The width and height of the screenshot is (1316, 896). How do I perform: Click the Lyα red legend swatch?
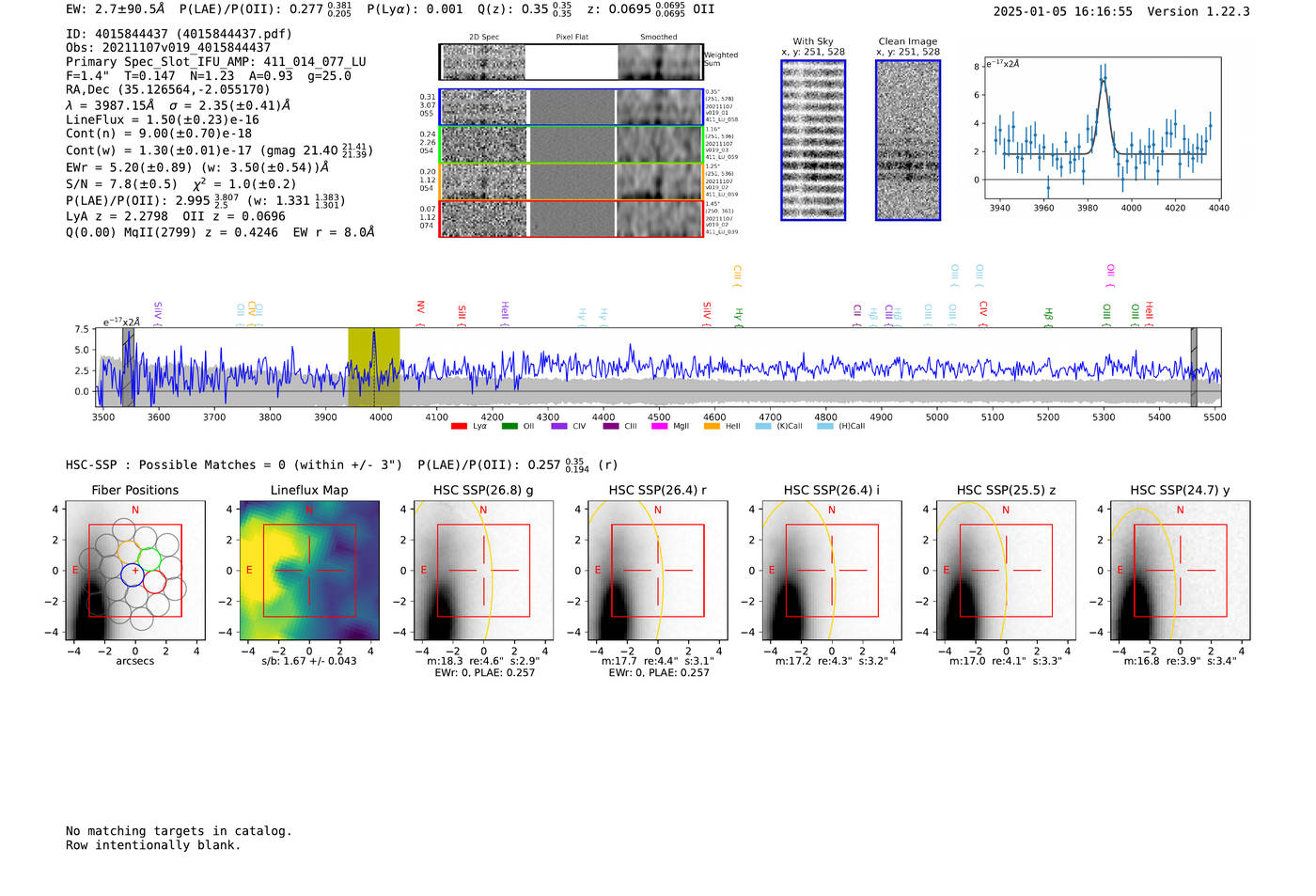coord(459,426)
